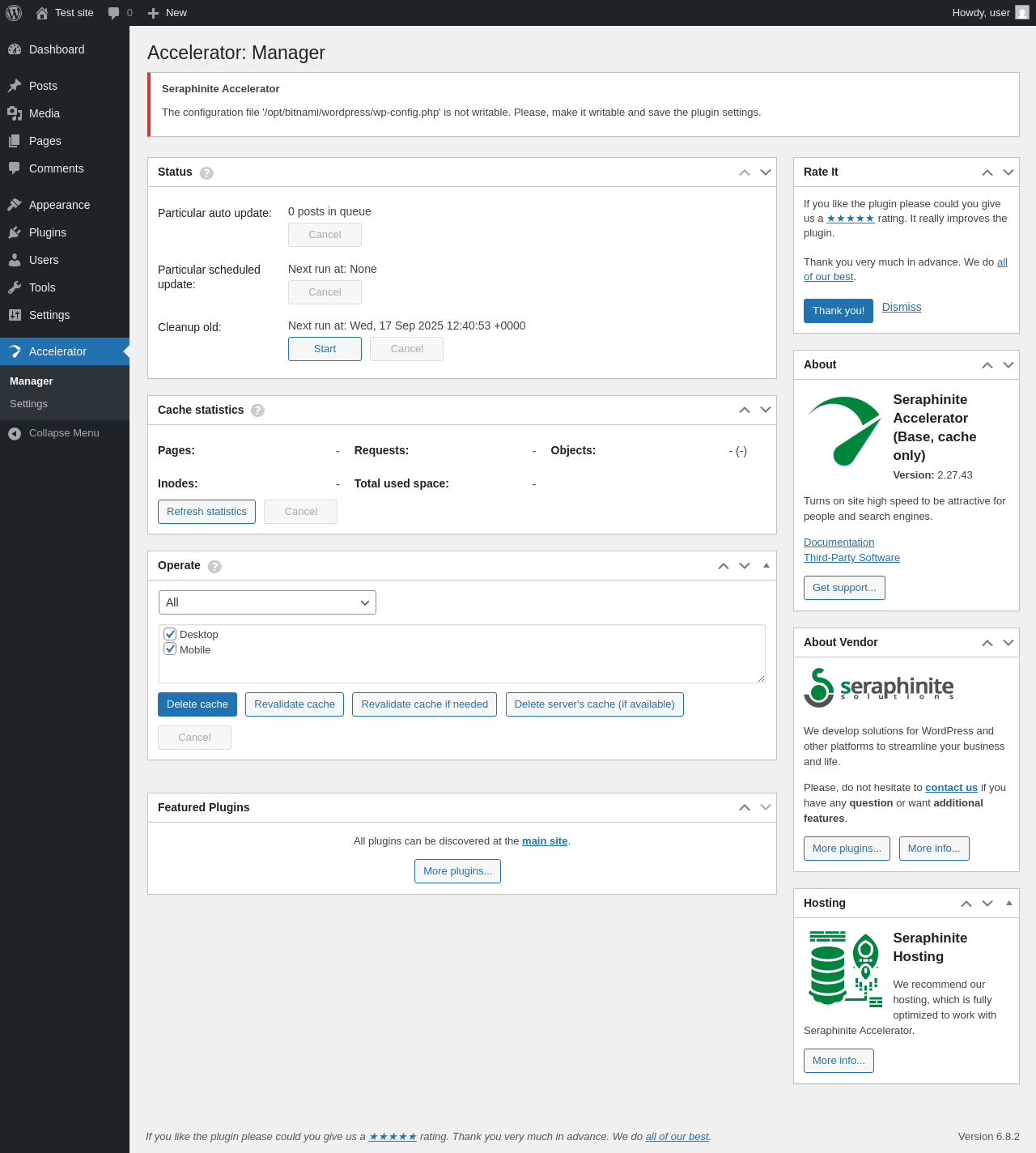Image resolution: width=1036 pixels, height=1153 pixels.
Task: Move About panel down
Action: click(1008, 365)
